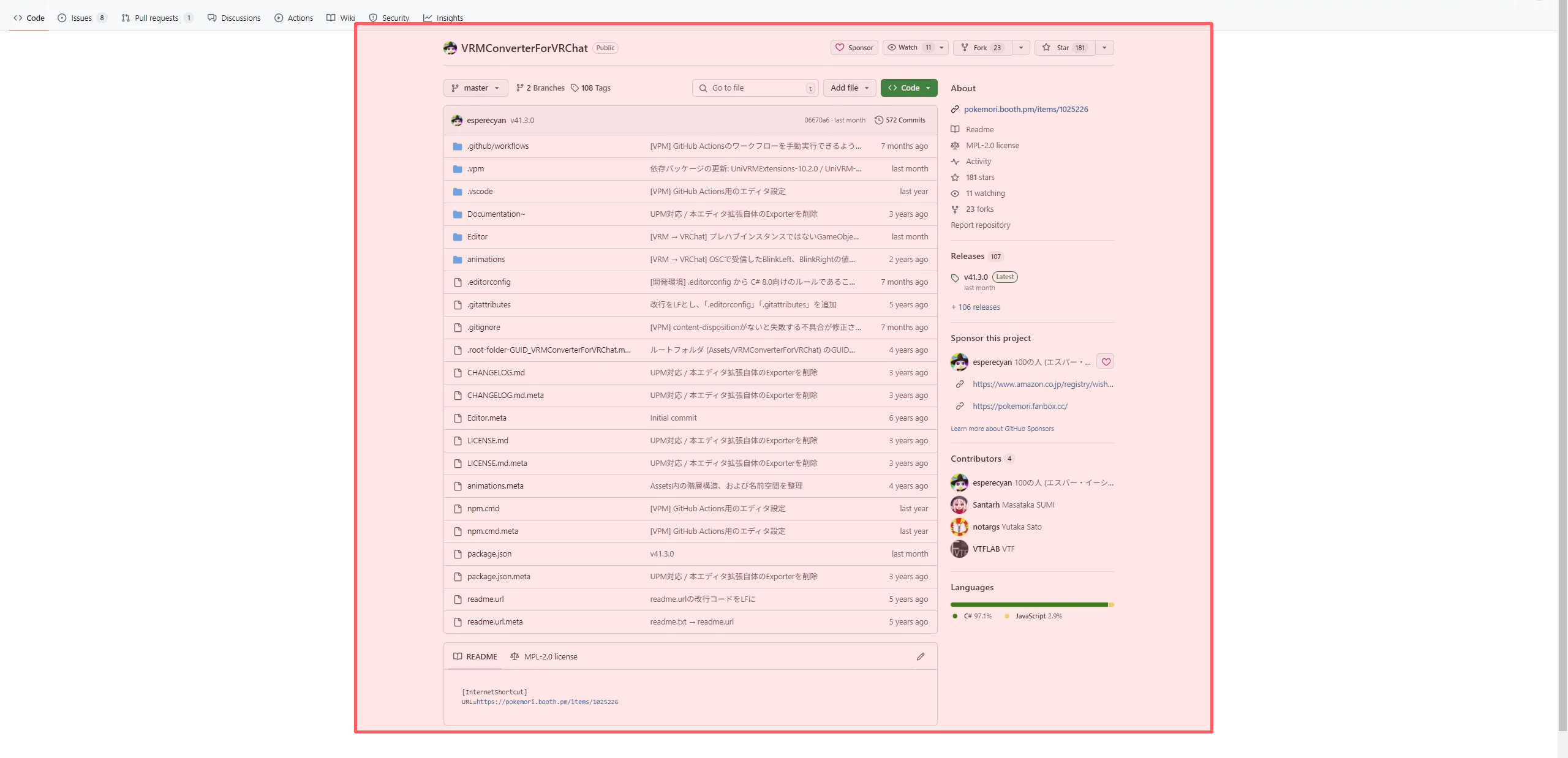
Task: Click the Activity pulse icon
Action: 955,161
